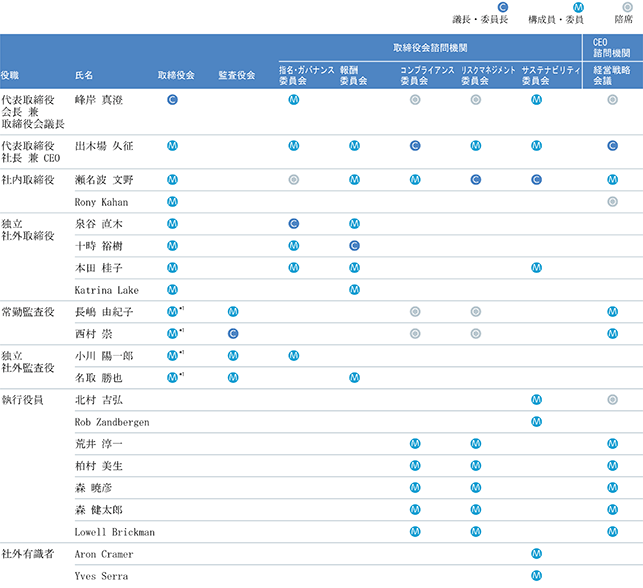Click 長嶋 由紀子's 監査役会 member icon
This screenshot has height=588, width=643.
click(233, 312)
